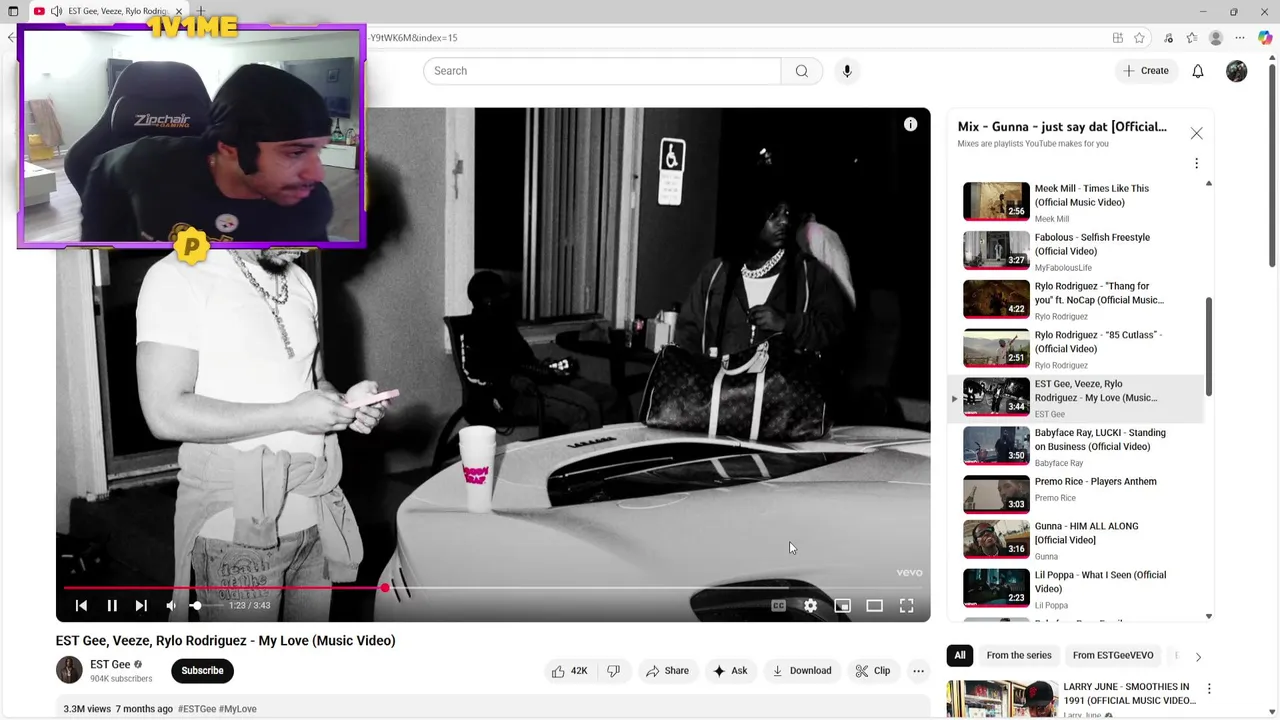Open YouTube account avatar menu

[x=1237, y=71]
